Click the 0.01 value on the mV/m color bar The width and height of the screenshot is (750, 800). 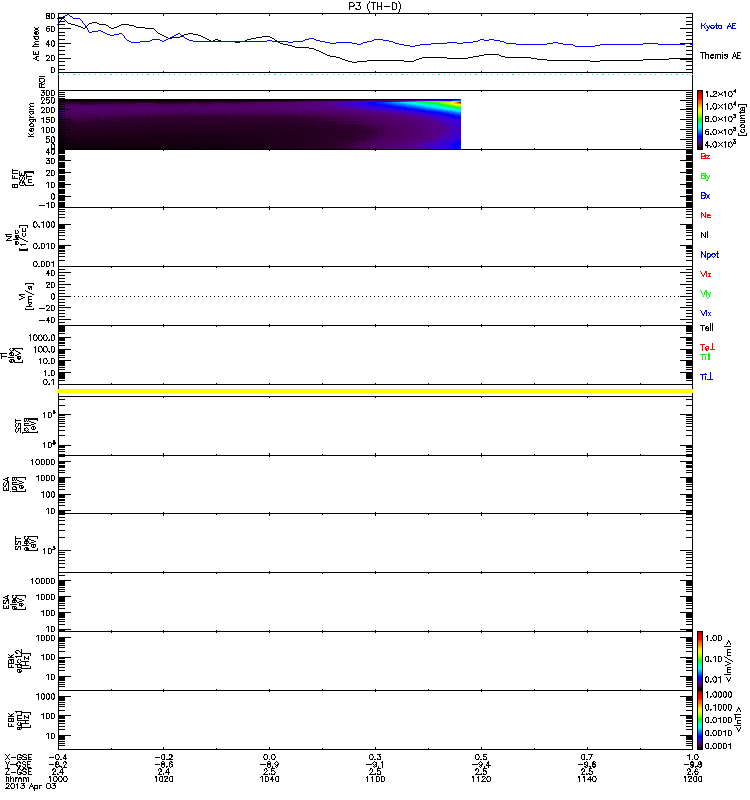pos(713,680)
